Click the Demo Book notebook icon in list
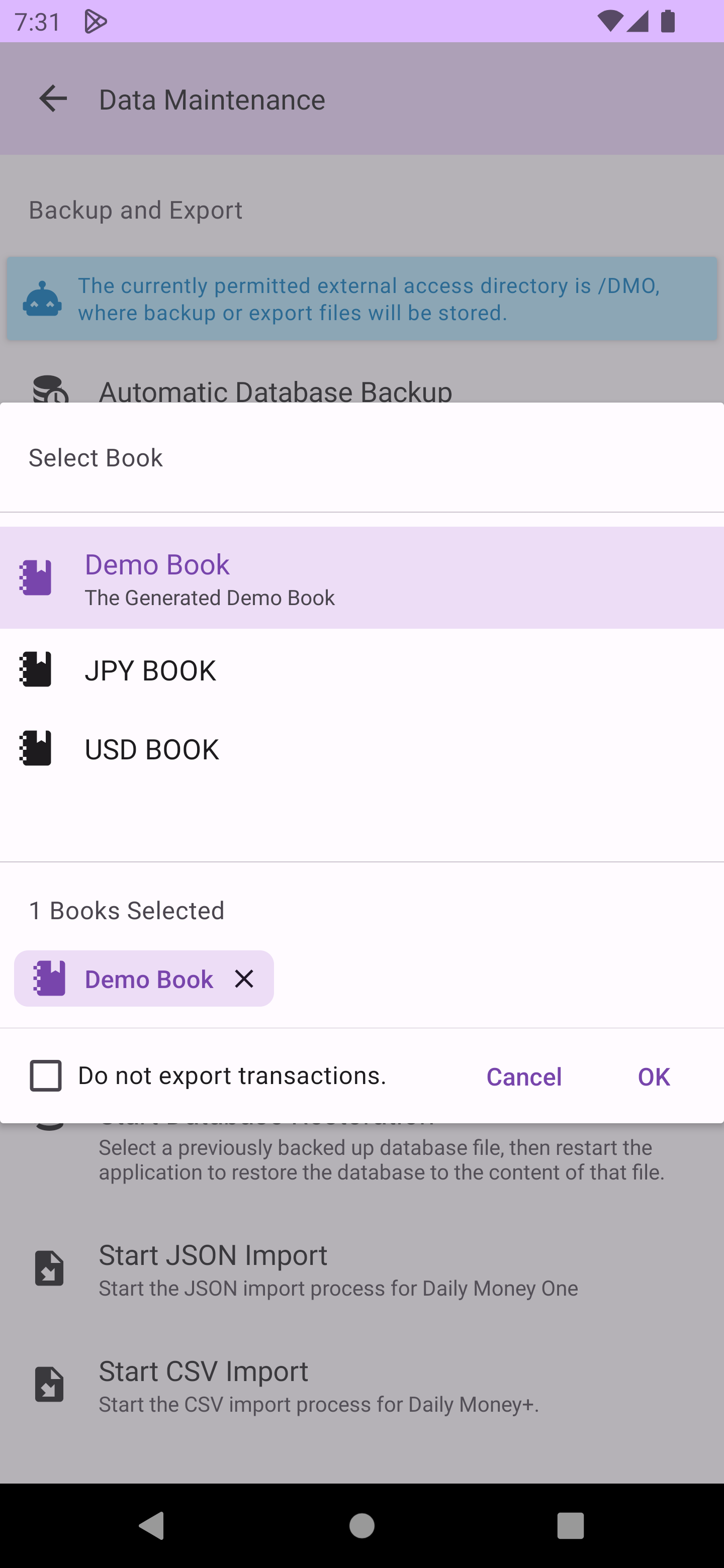Image resolution: width=724 pixels, height=1568 pixels. [x=35, y=577]
